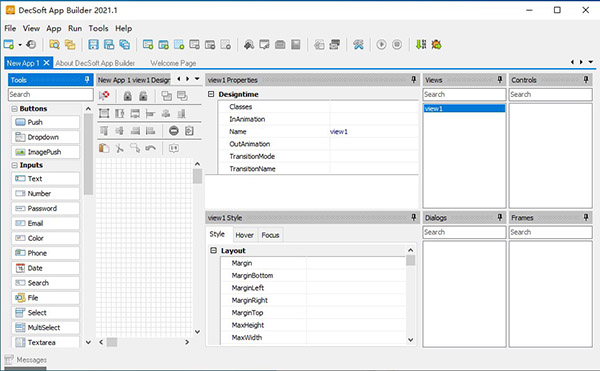
Task: Open the Run menu
Action: 75,28
